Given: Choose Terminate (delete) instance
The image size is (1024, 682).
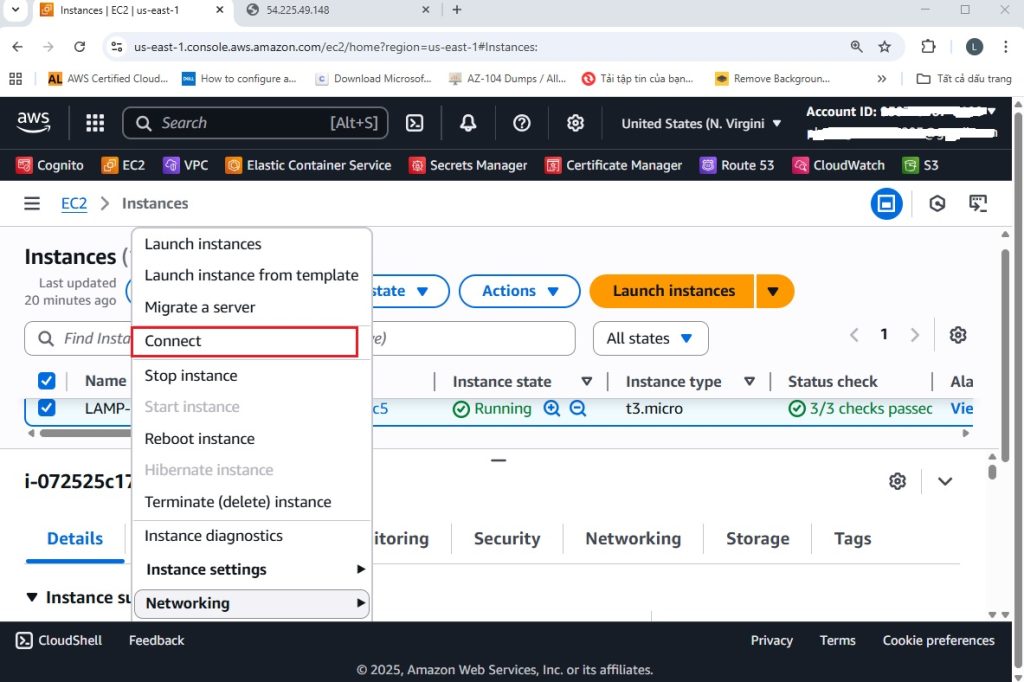Looking at the screenshot, I should coord(238,502).
